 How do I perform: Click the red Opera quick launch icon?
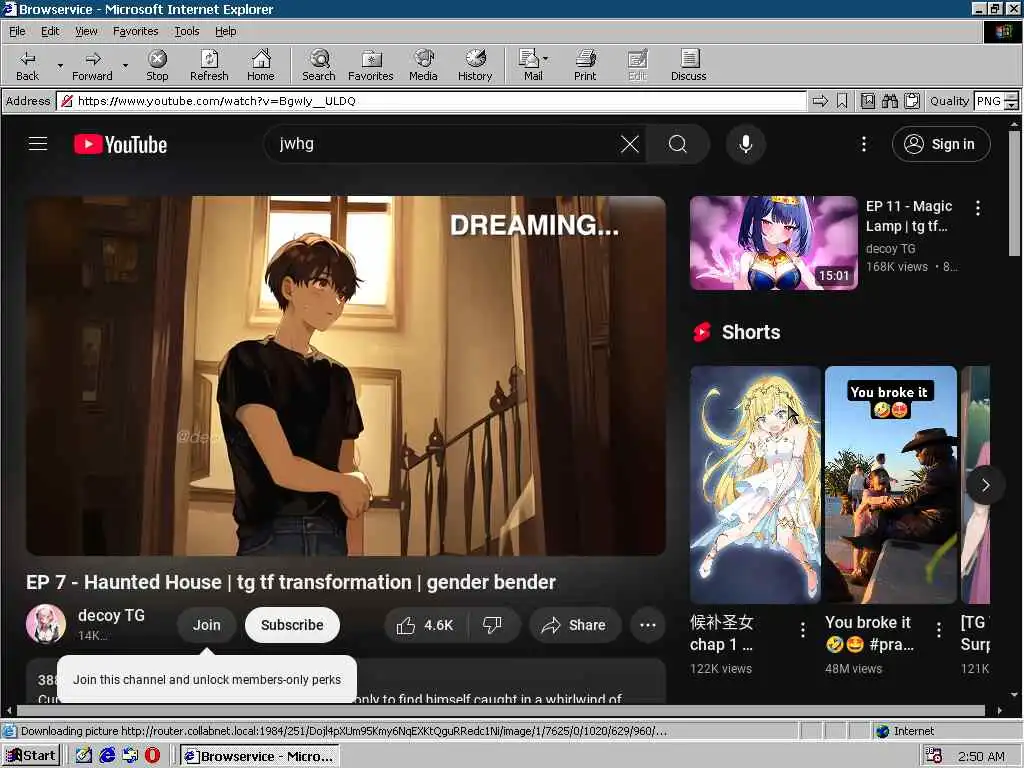coord(152,756)
